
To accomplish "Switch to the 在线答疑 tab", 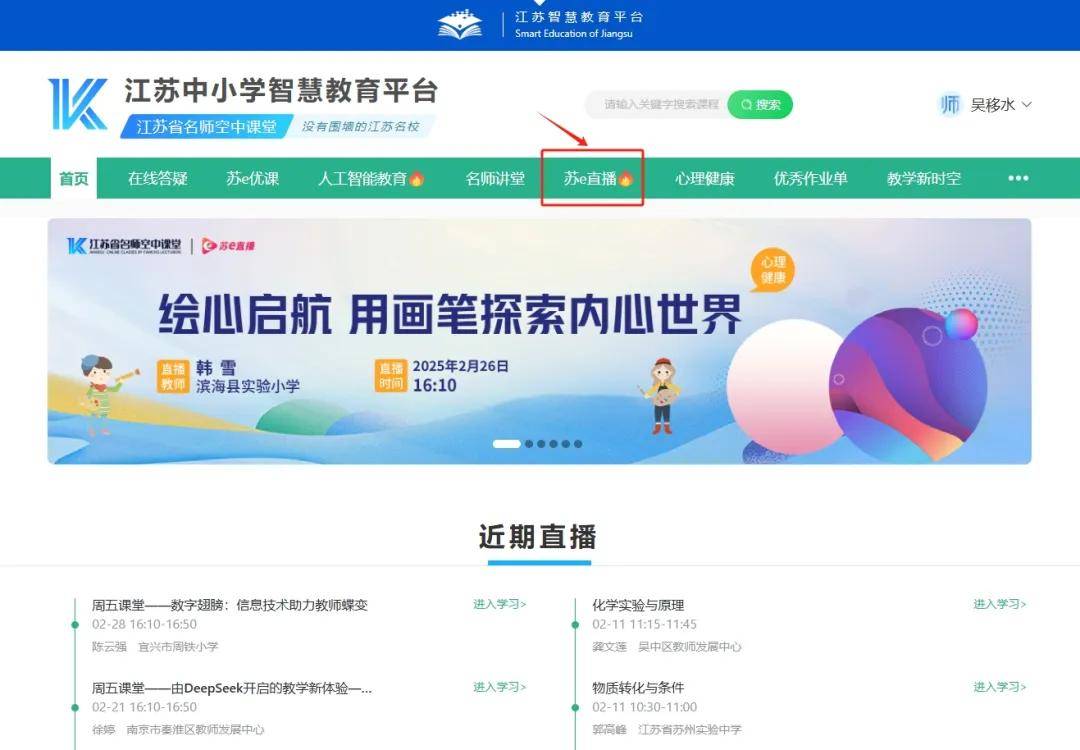I will 158,179.
